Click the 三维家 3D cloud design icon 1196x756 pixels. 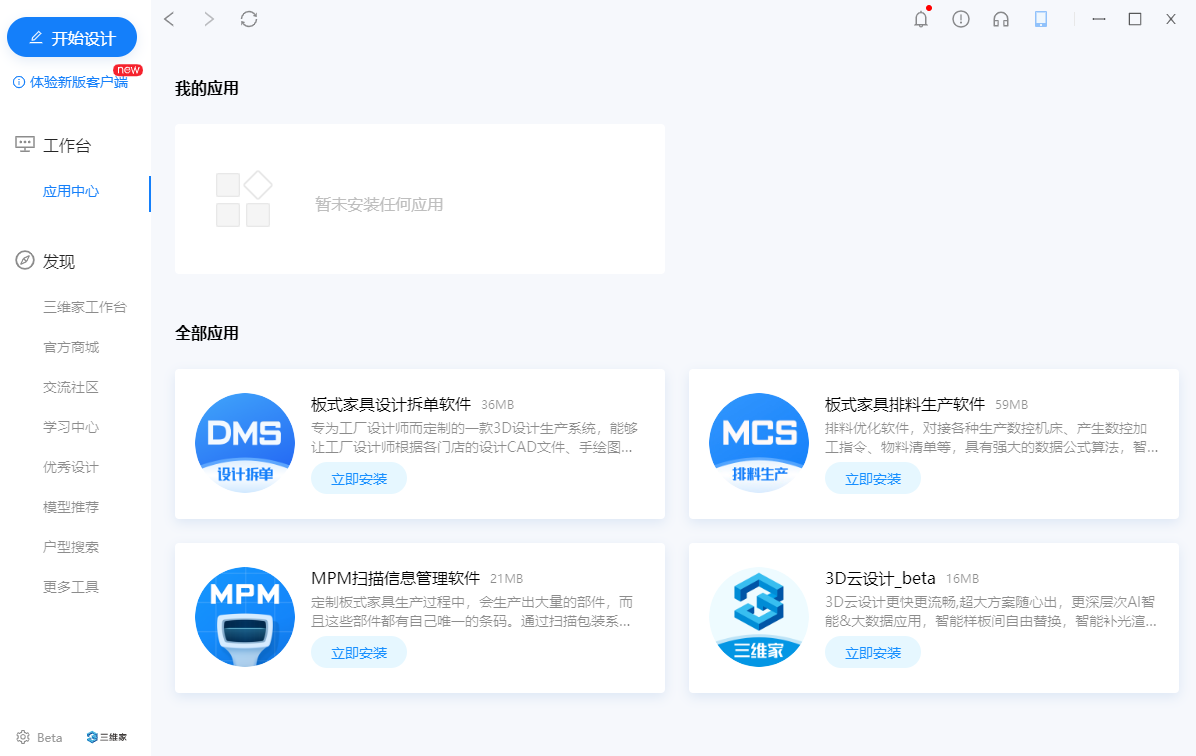pyautogui.click(x=759, y=616)
